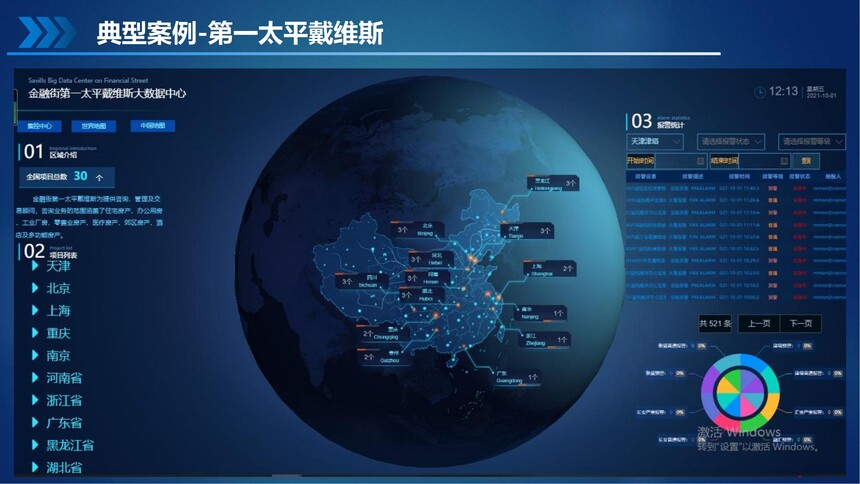The height and width of the screenshot is (484, 860).
Task: Click the Guangdong 1个 map label
Action: (518, 378)
